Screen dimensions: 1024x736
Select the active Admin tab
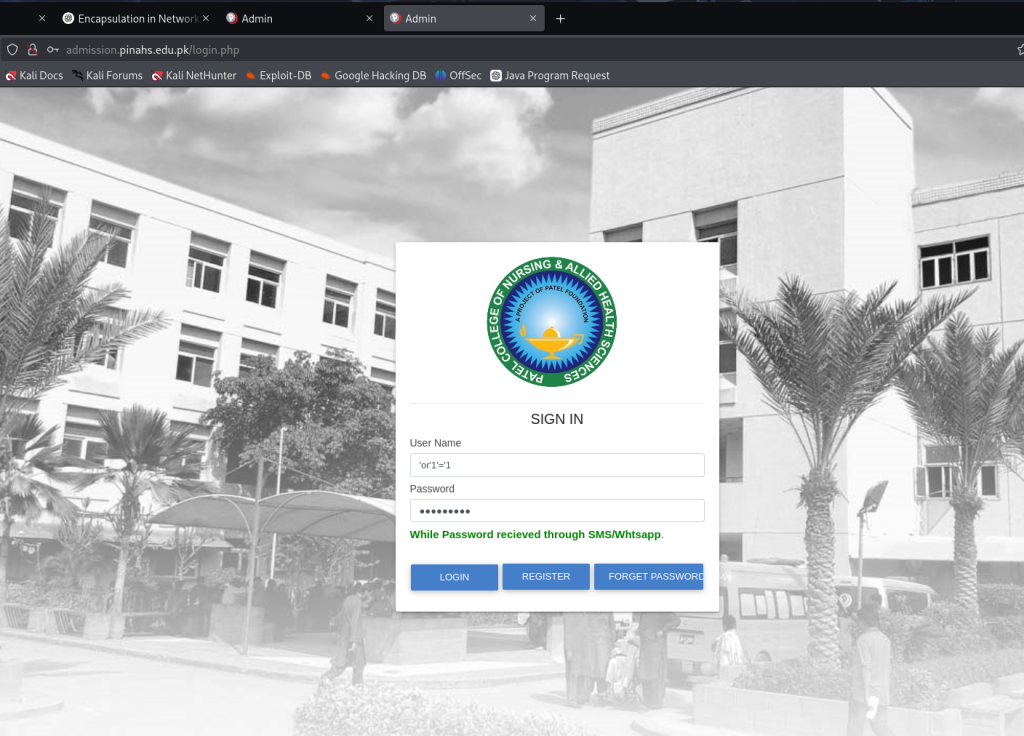coord(464,19)
